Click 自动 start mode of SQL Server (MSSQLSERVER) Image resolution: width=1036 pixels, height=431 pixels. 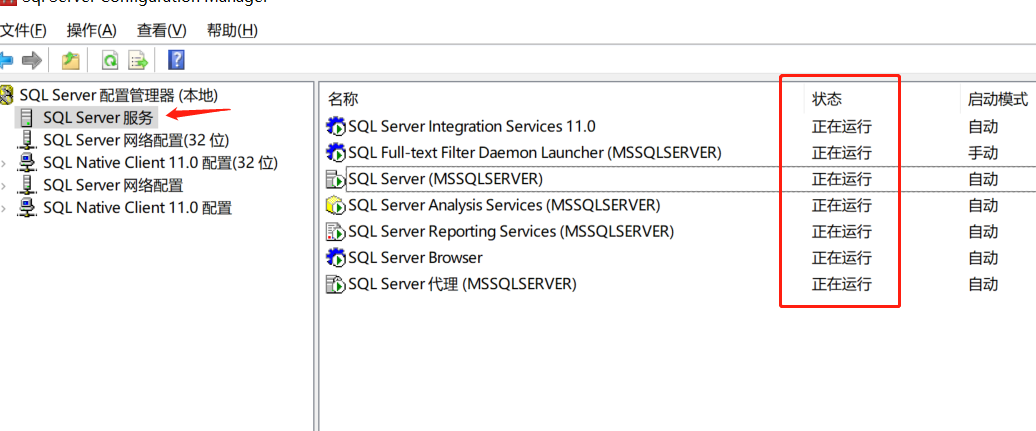click(983, 180)
